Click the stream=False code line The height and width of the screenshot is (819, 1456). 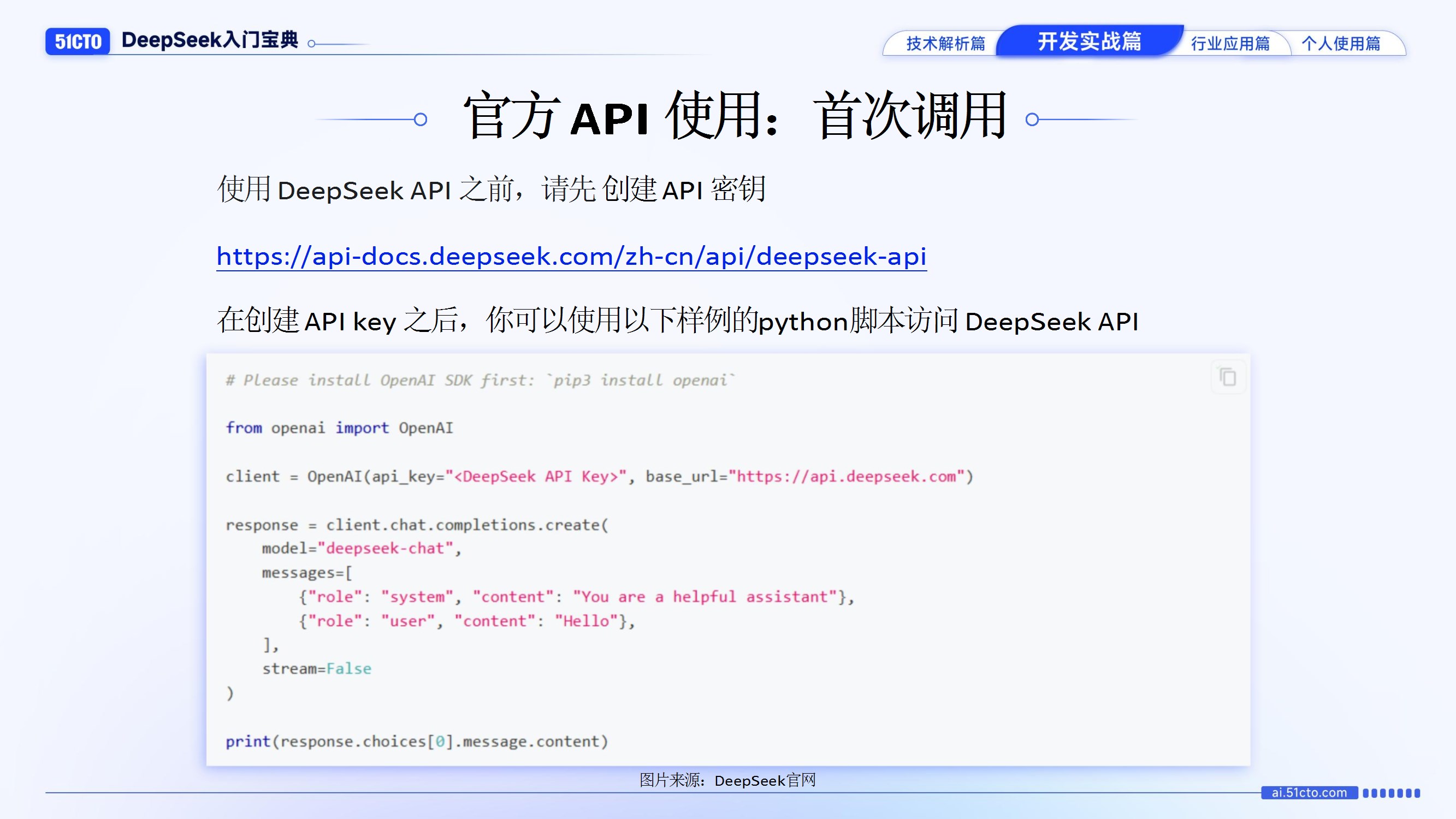tap(317, 669)
